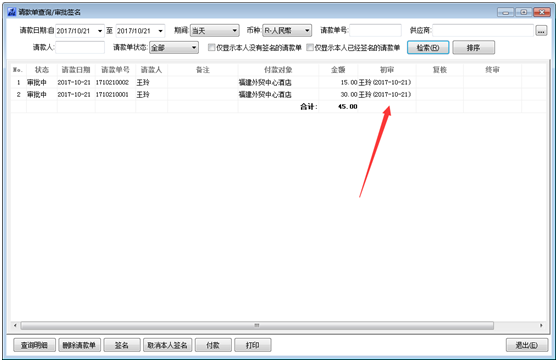Click the 终审 column header
This screenshot has width=558, height=362.
click(x=492, y=70)
